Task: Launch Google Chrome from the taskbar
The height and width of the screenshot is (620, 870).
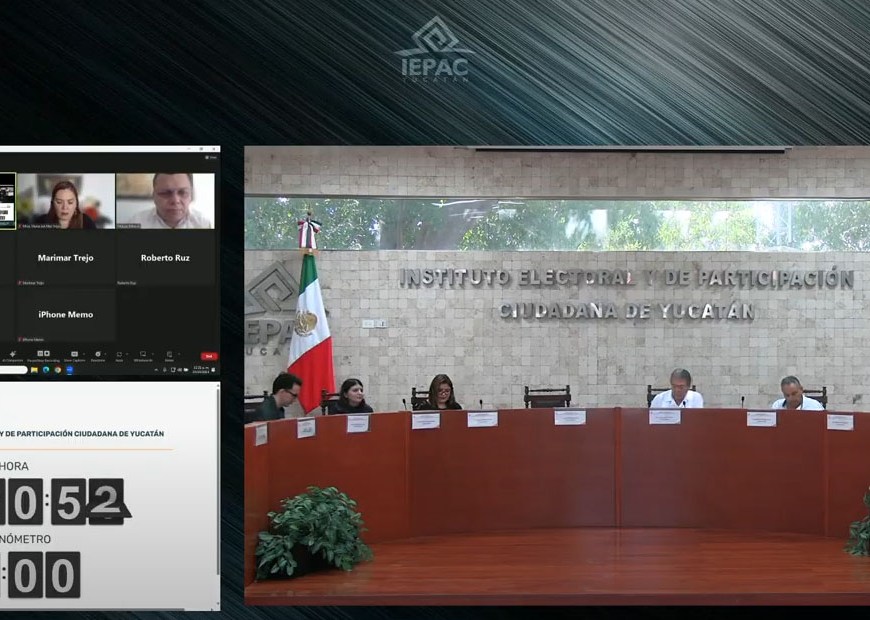Action: click(x=58, y=370)
